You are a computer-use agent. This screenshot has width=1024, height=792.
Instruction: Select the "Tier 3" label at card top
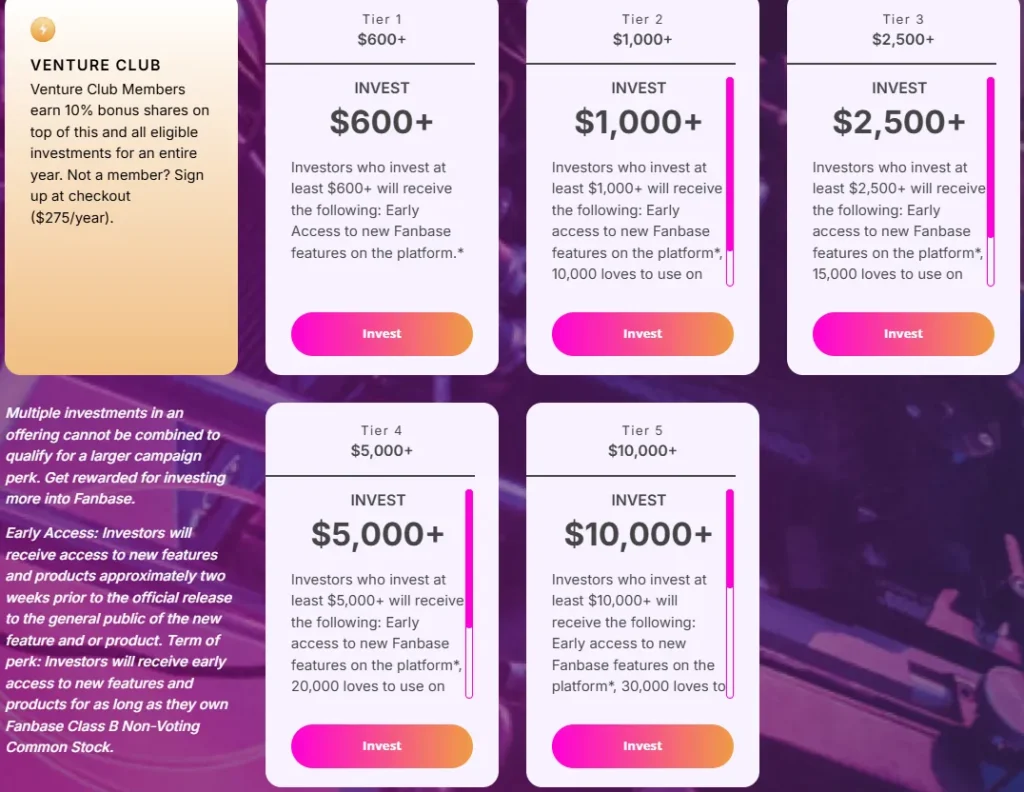(x=902, y=19)
